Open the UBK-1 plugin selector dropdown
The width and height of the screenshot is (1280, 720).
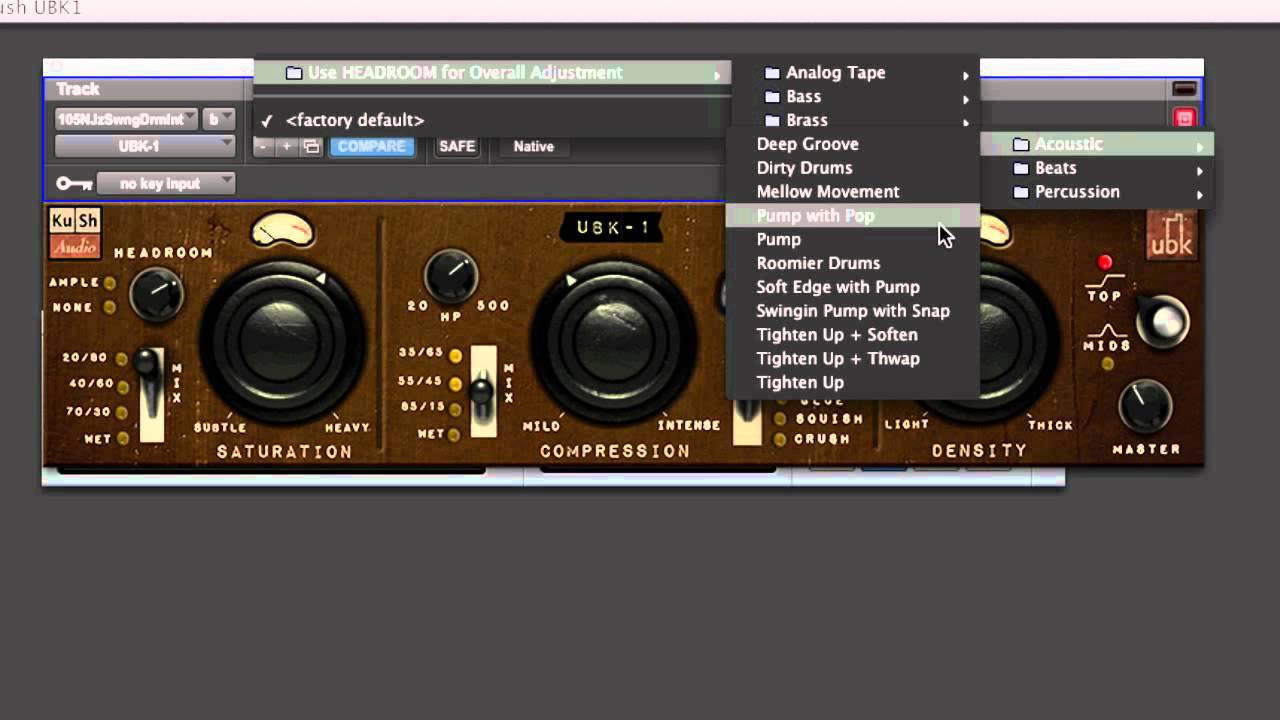tap(145, 146)
